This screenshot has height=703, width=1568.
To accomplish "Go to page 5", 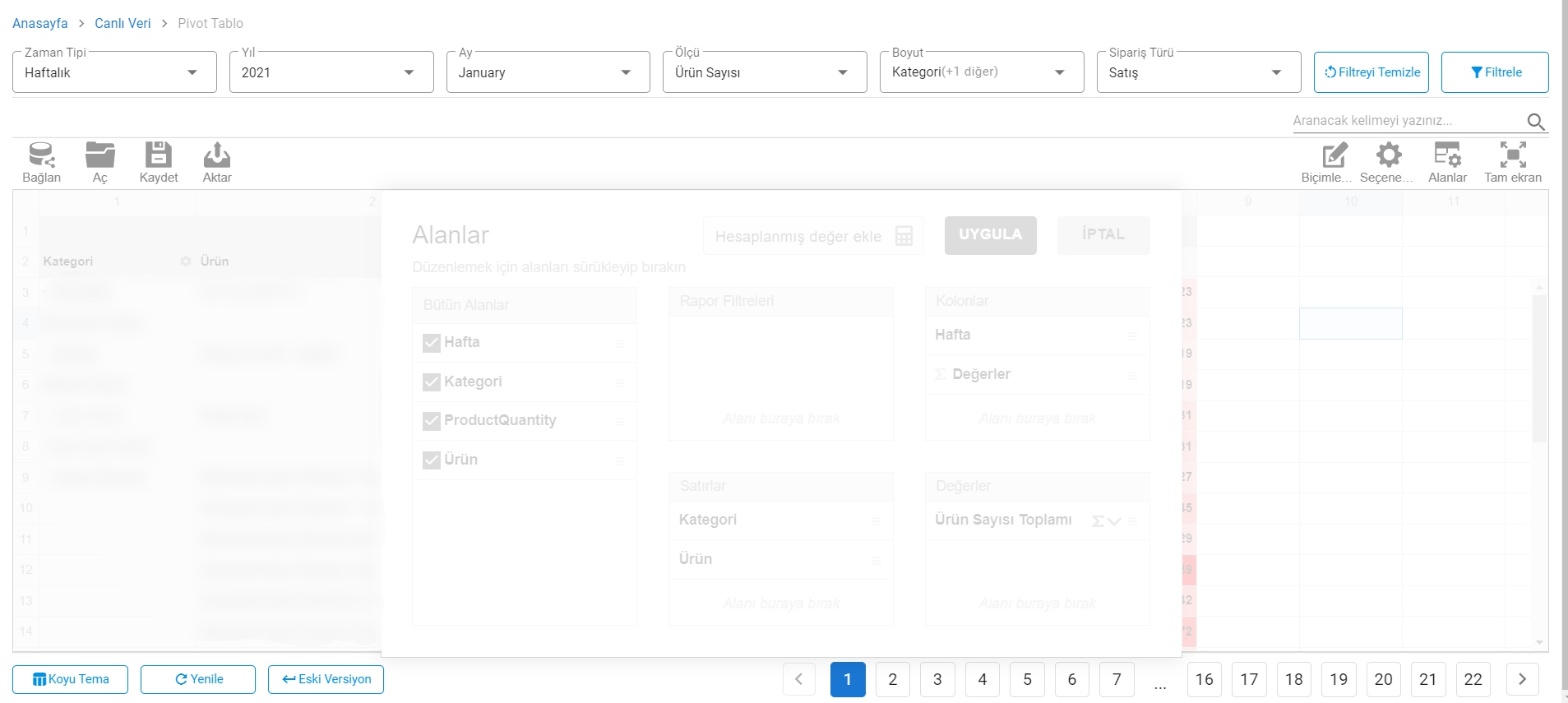I will [x=1027, y=679].
